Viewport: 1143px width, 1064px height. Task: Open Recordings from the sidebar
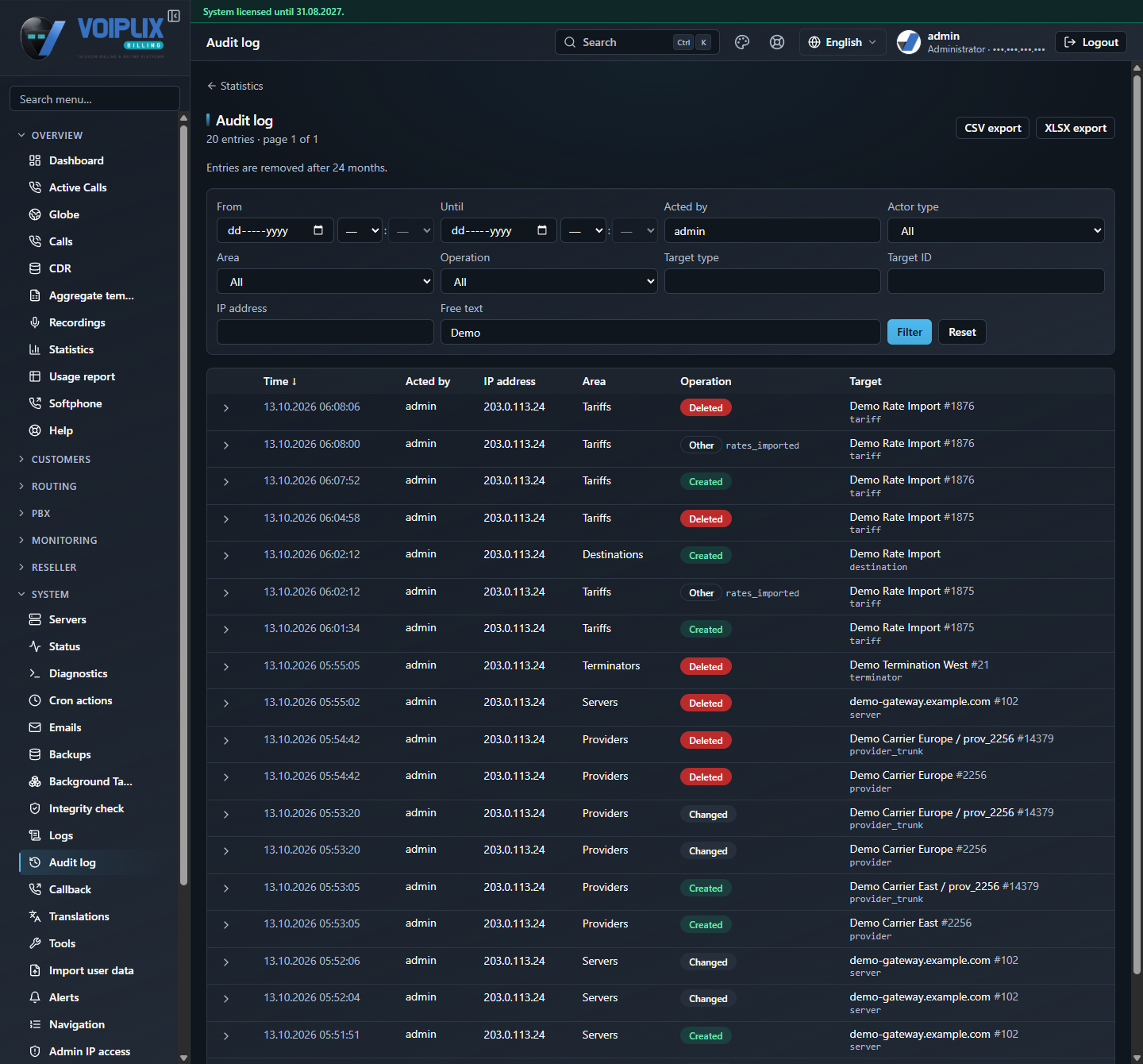point(77,322)
